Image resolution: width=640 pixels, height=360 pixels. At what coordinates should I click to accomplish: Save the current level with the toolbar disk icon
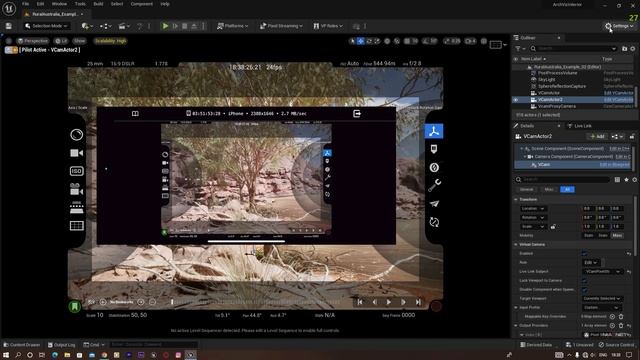point(9,26)
